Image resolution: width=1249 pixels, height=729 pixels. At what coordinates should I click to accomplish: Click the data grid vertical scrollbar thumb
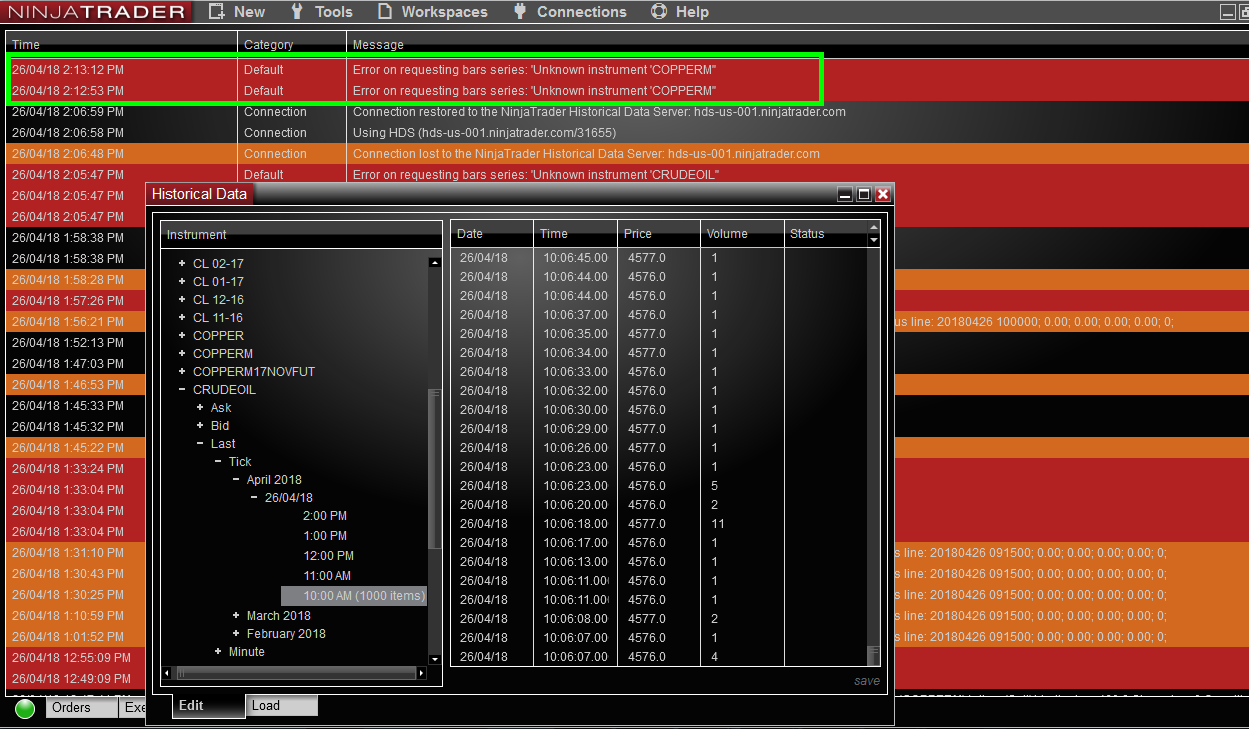click(874, 655)
